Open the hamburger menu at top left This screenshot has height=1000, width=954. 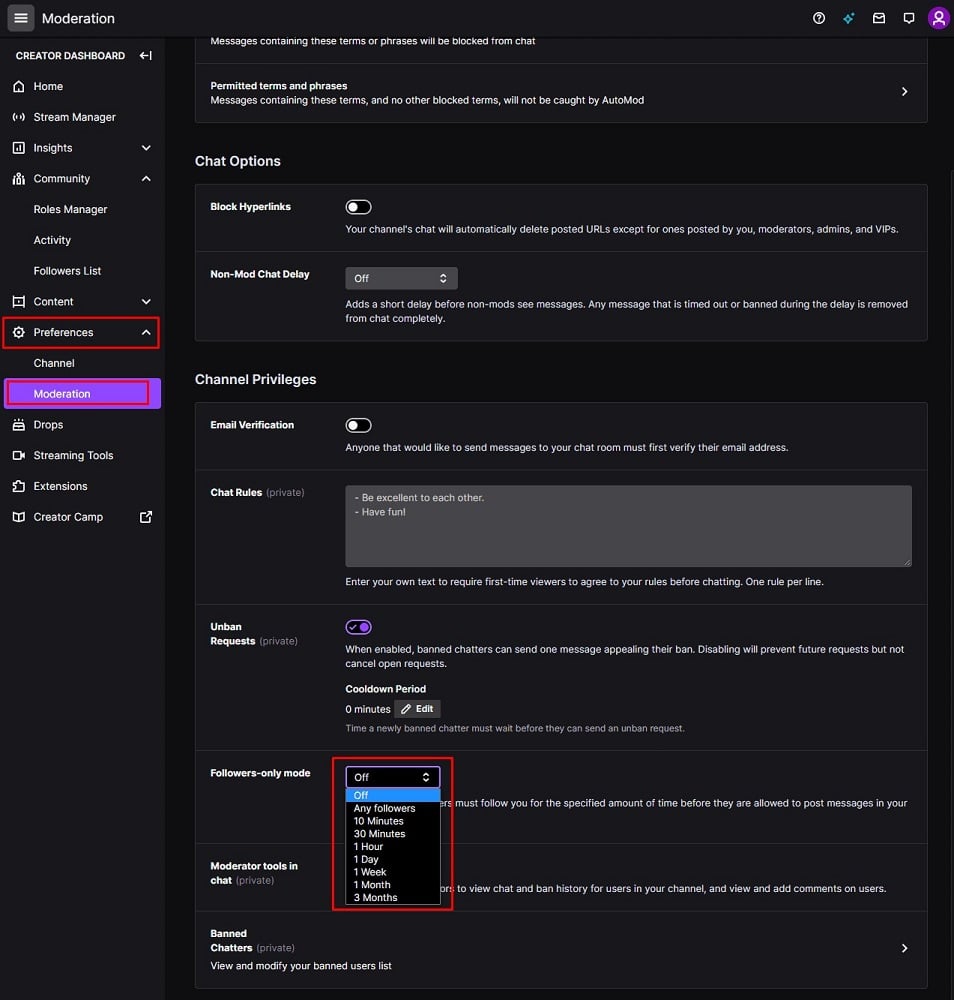pos(21,18)
